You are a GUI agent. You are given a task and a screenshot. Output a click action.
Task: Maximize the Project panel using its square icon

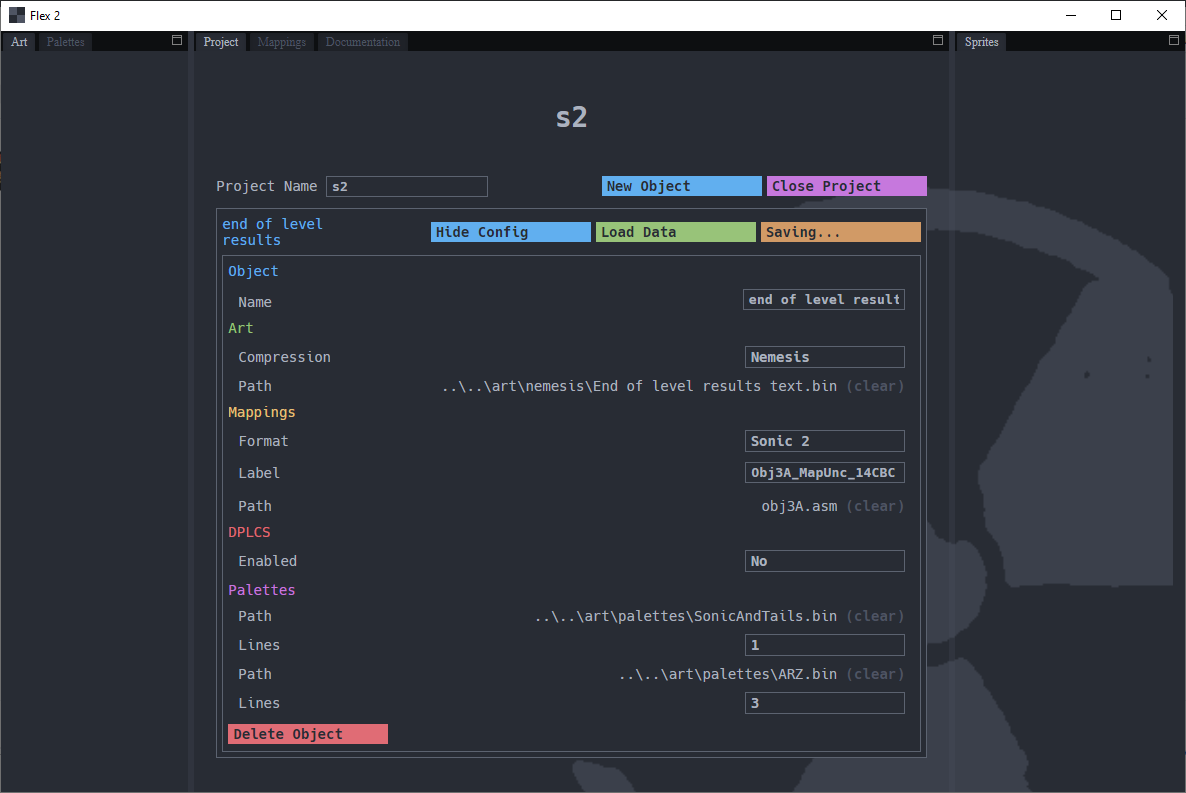coord(938,40)
